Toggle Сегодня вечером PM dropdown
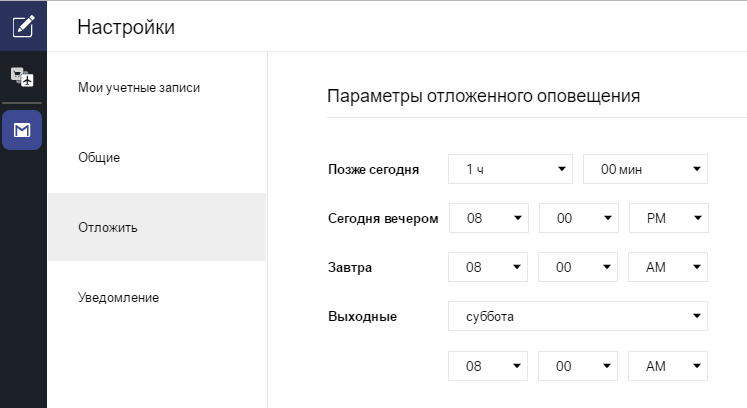 669,218
